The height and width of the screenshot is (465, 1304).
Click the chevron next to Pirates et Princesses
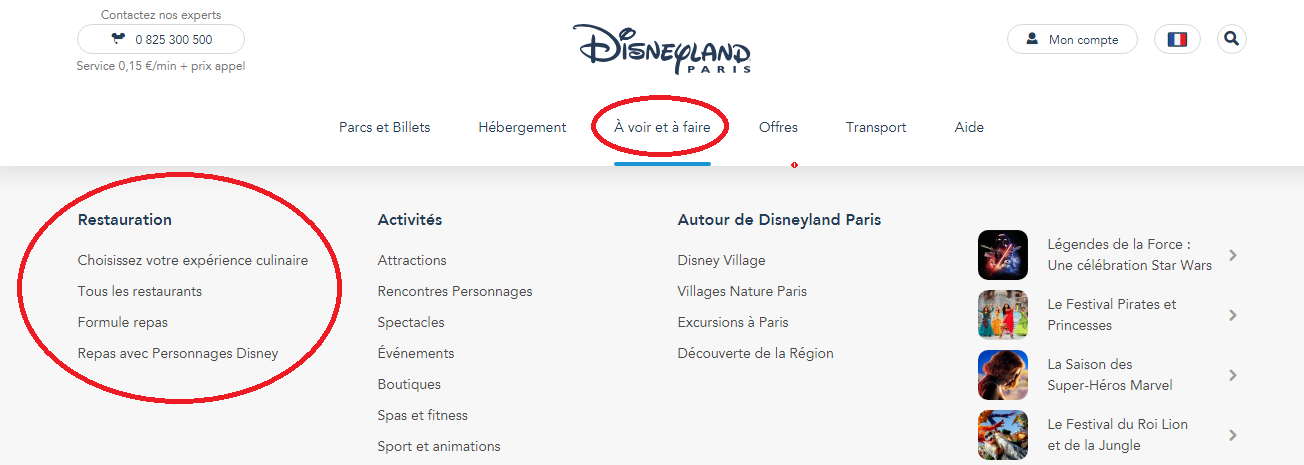(x=1233, y=315)
